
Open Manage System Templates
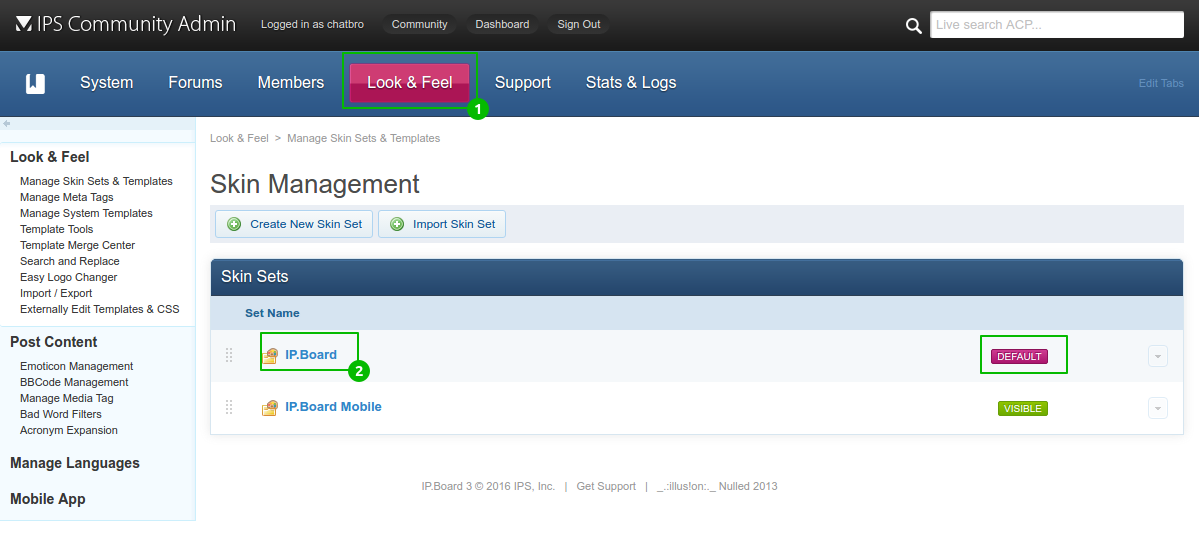point(86,213)
